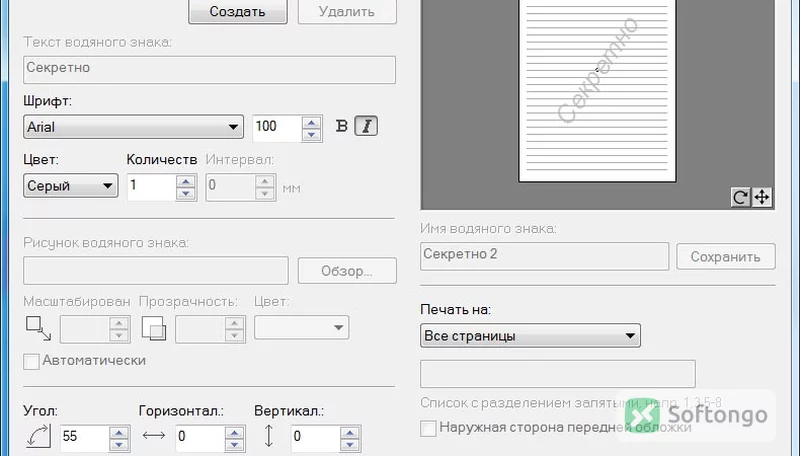Click the Прозрачность value field
This screenshot has width=800, height=456.
200,329
